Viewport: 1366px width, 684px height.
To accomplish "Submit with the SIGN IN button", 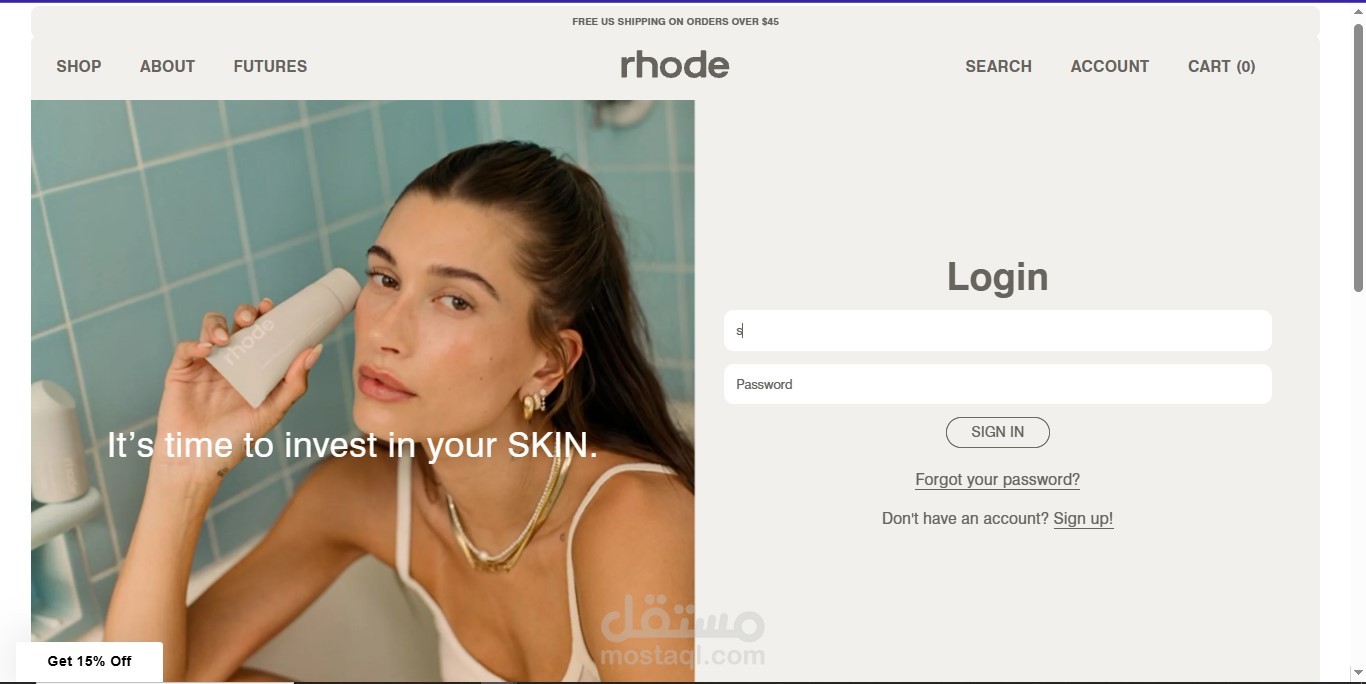I will click(x=998, y=432).
